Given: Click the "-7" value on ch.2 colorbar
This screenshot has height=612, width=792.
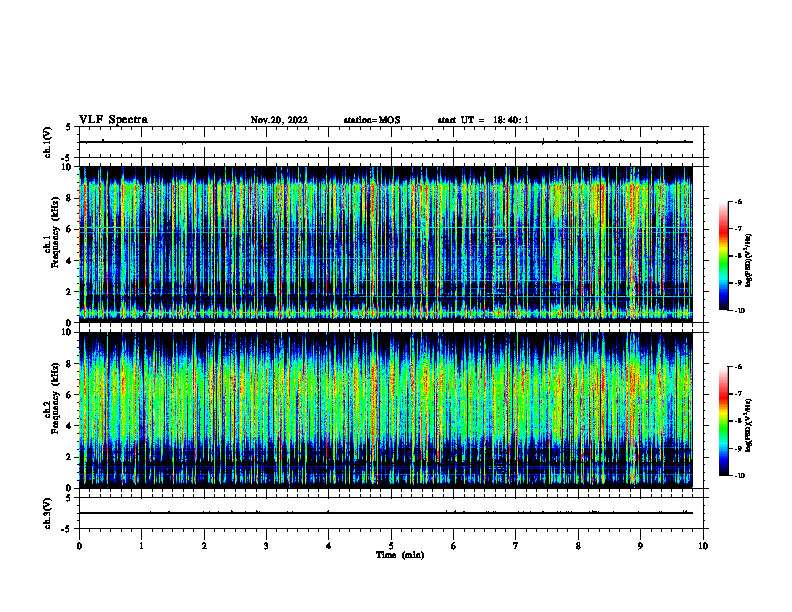Looking at the screenshot, I should [x=739, y=393].
